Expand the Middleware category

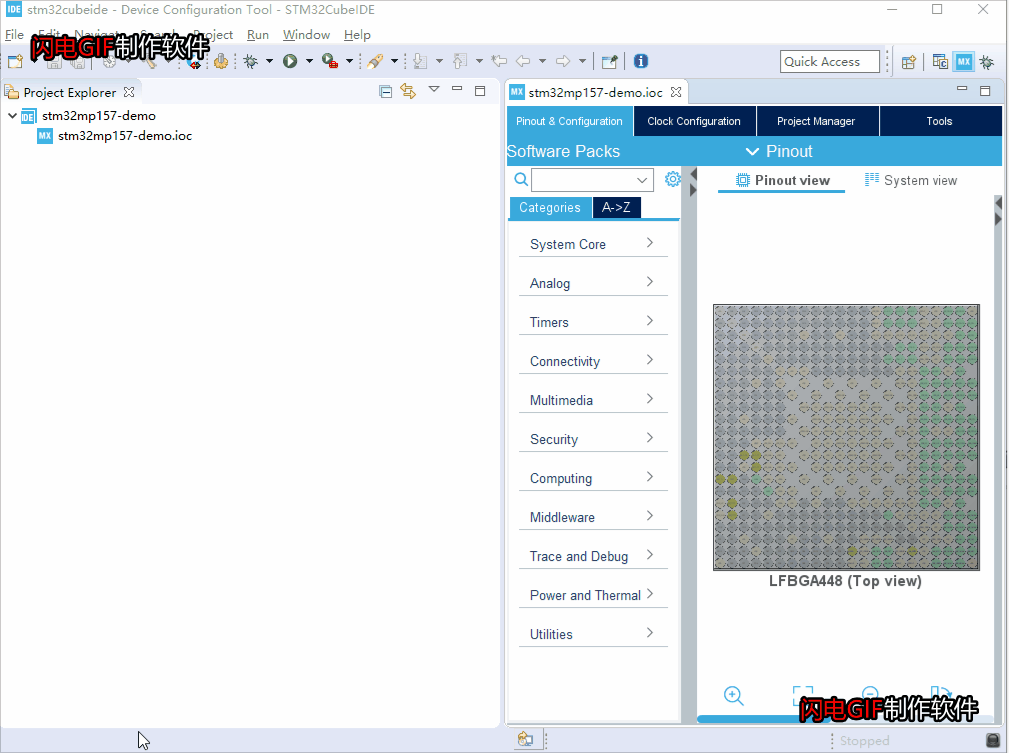pyautogui.click(x=593, y=517)
